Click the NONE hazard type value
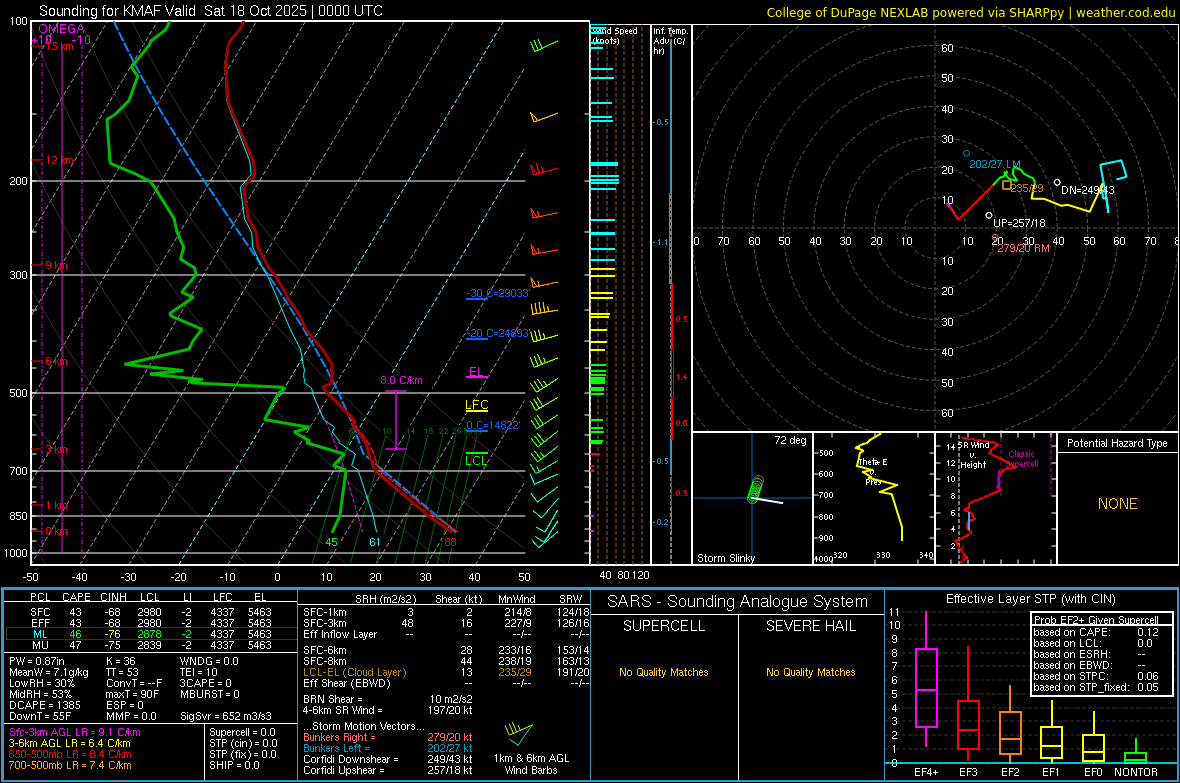This screenshot has width=1180, height=783. [1117, 504]
